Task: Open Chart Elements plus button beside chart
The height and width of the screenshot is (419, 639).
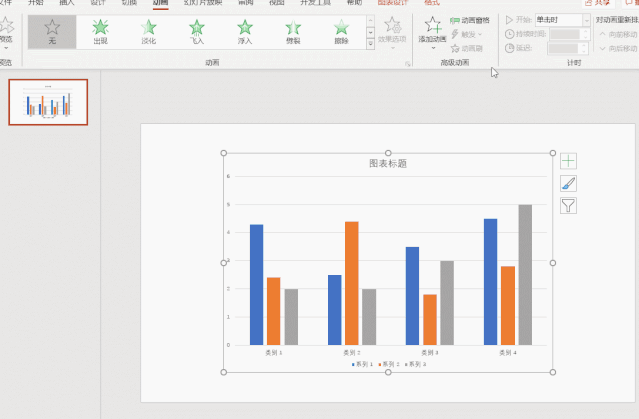Action: coord(568,161)
